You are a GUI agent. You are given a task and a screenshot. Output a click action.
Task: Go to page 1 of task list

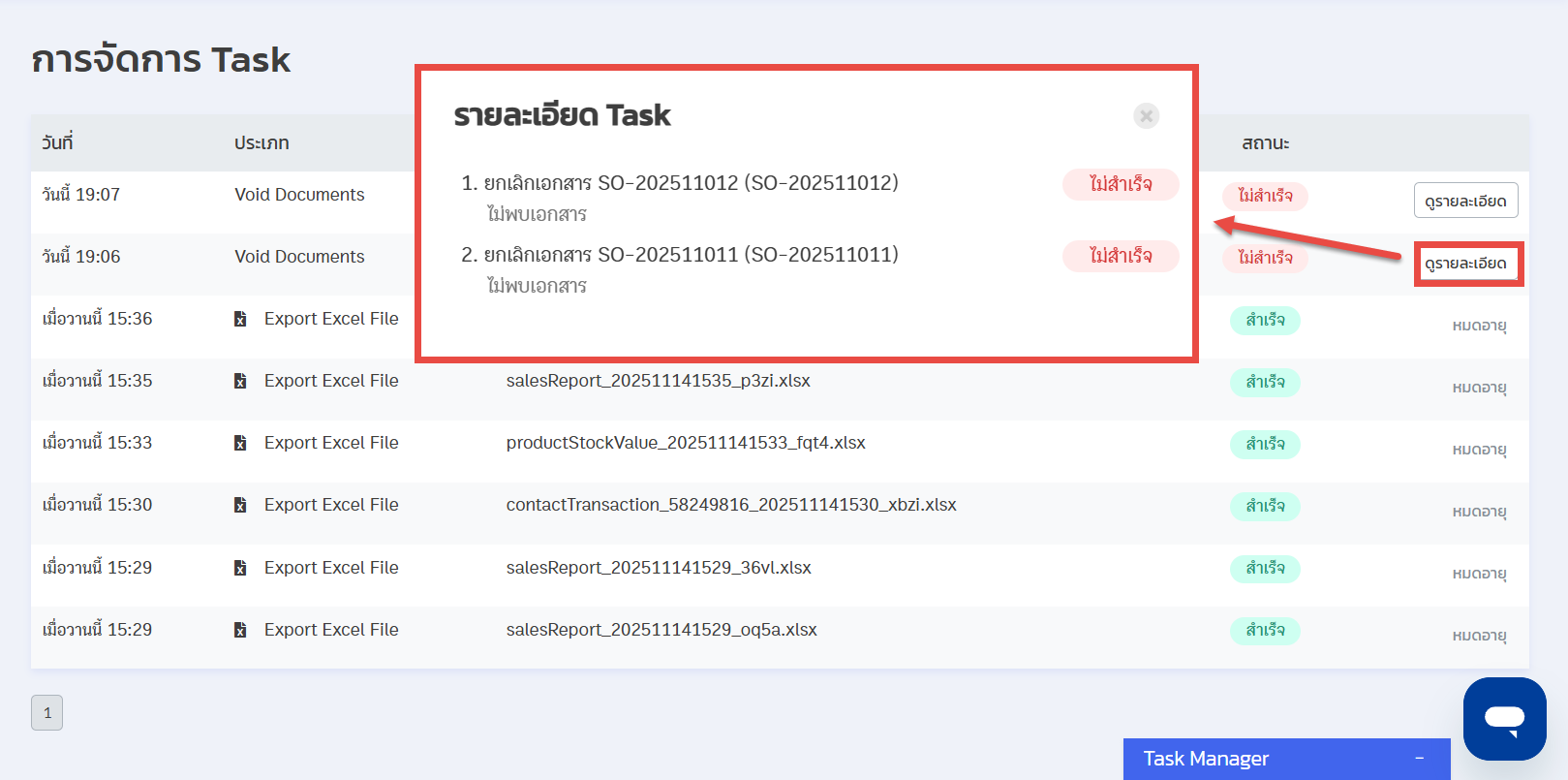point(46,713)
